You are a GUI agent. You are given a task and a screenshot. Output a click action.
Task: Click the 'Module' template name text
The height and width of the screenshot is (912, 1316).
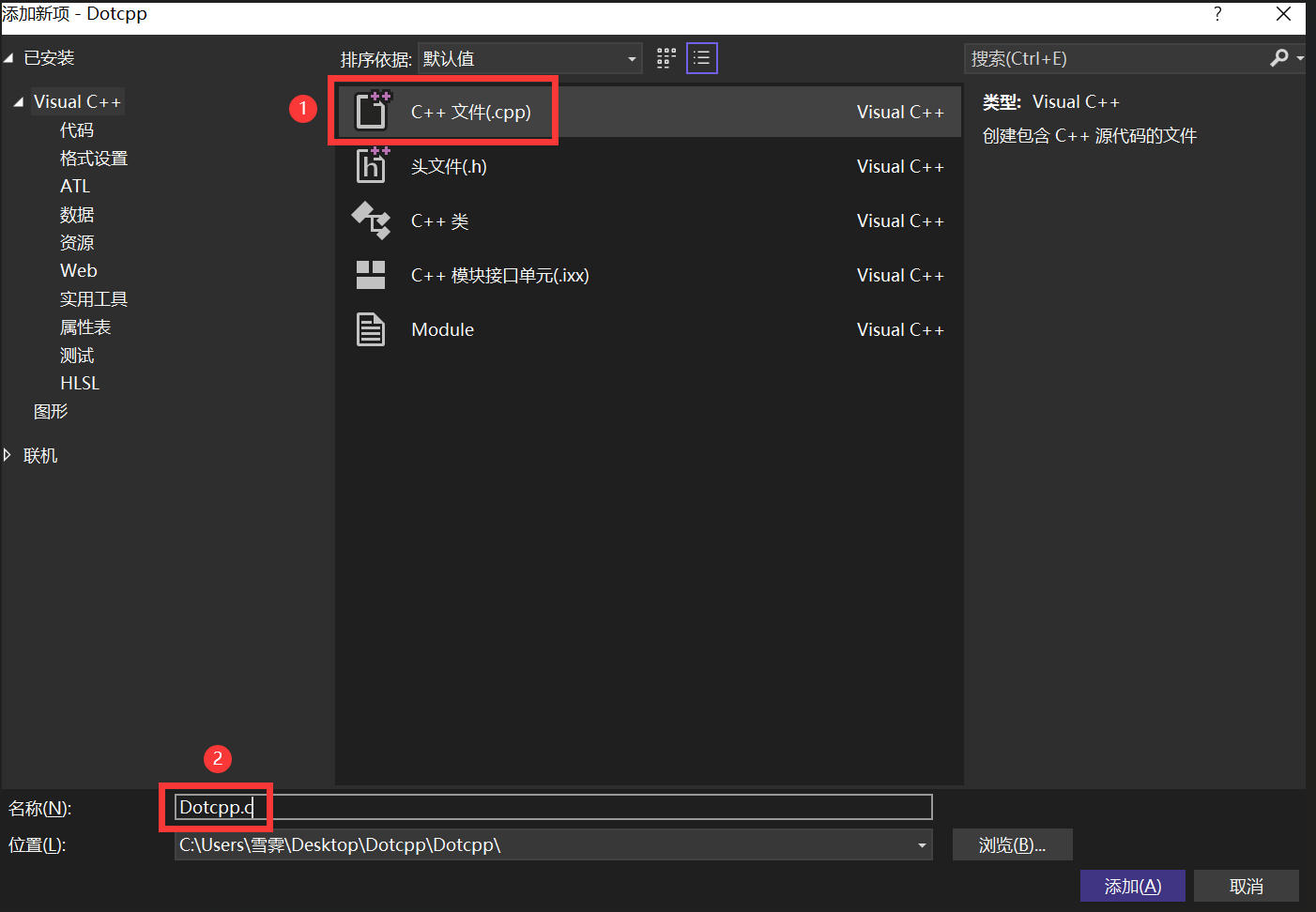443,329
